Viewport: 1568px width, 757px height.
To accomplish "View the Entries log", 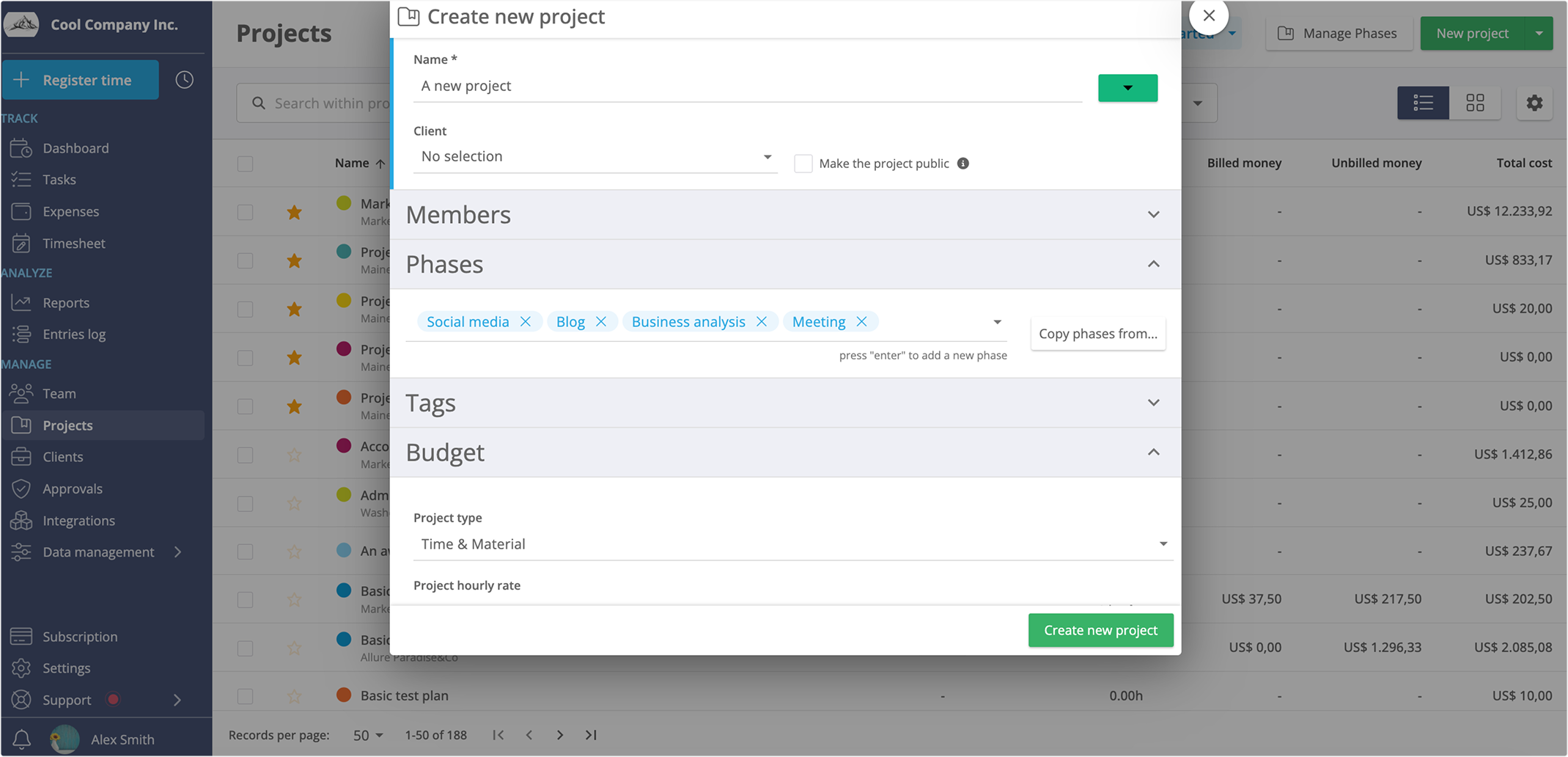I will 74,334.
